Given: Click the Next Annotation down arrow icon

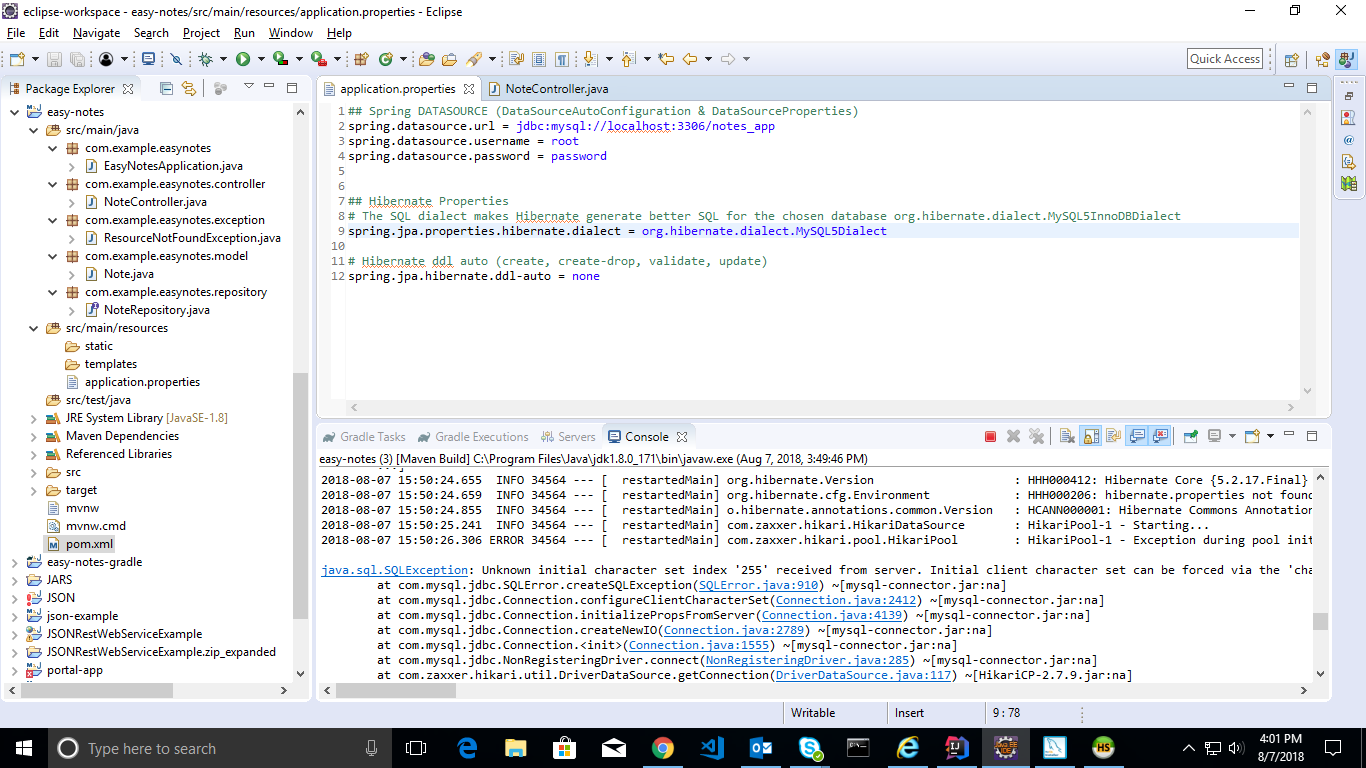Looking at the screenshot, I should tap(589, 59).
